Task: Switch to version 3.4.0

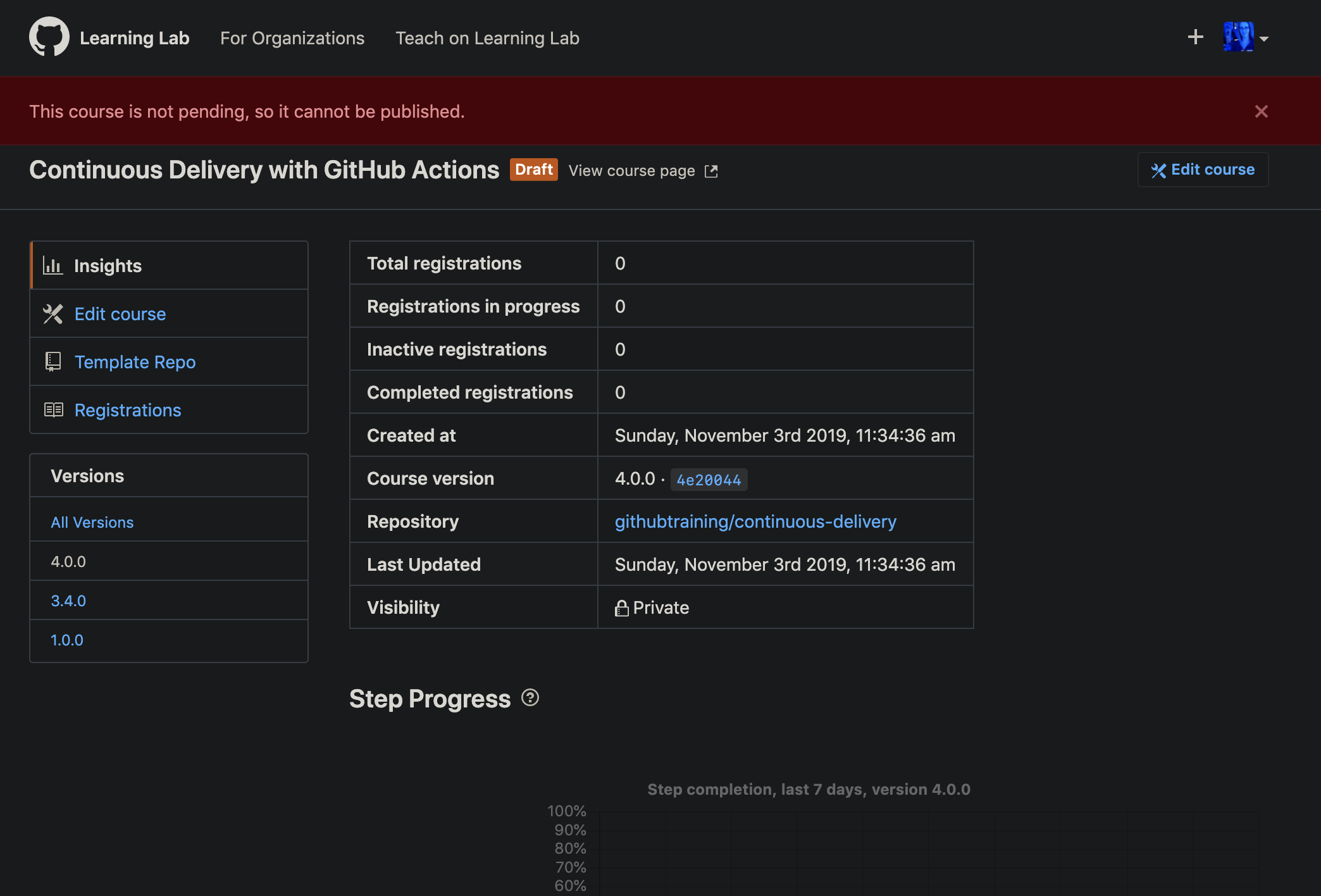Action: tap(68, 600)
